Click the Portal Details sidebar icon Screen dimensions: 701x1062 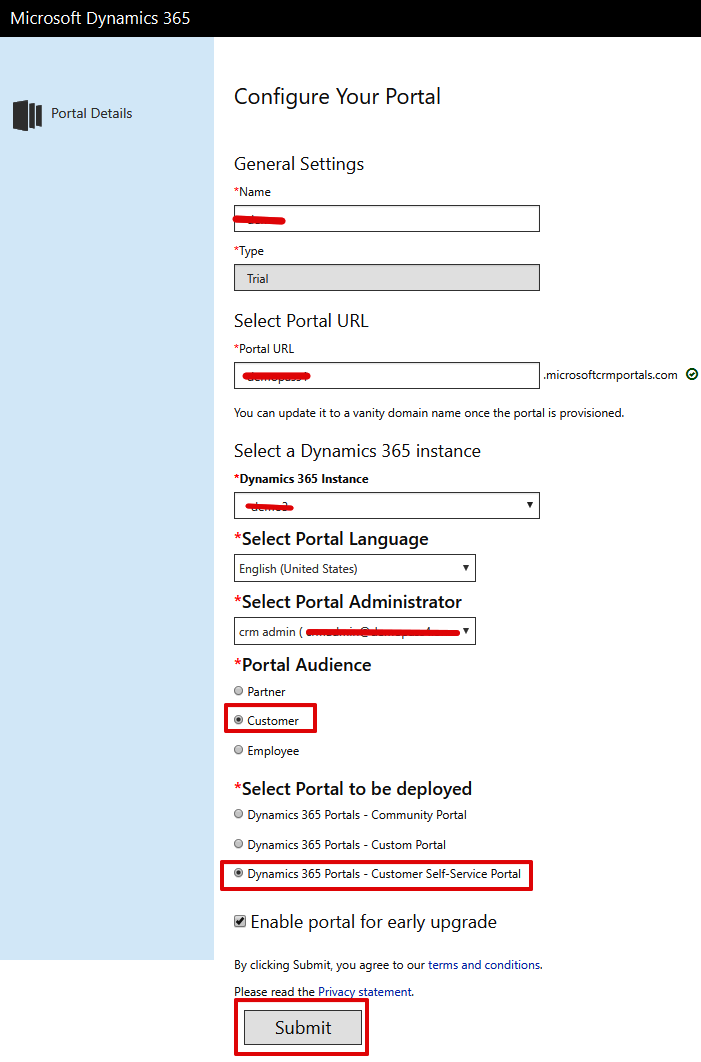pyautogui.click(x=27, y=115)
